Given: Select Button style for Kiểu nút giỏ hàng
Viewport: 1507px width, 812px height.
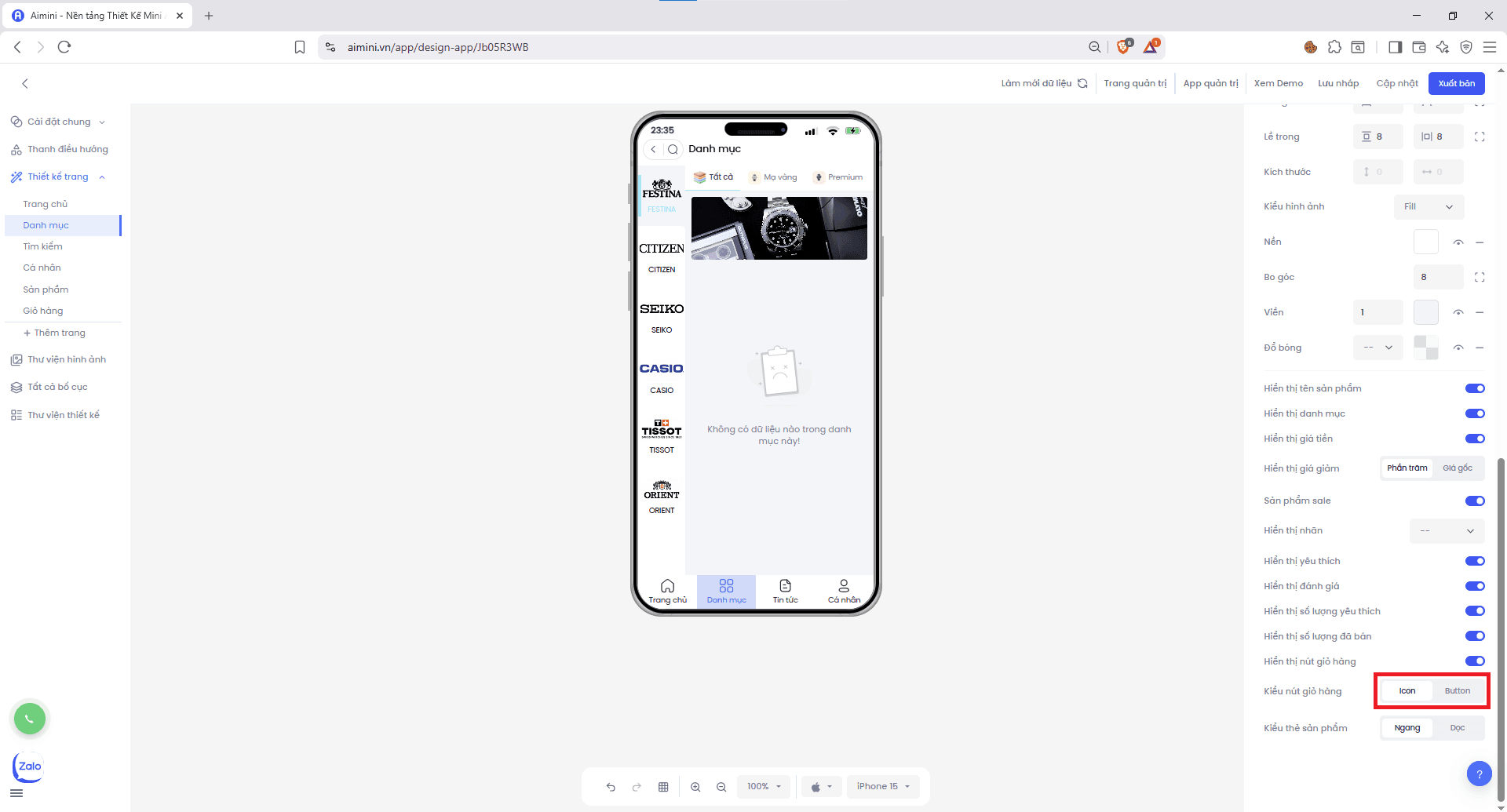Looking at the screenshot, I should [1457, 691].
